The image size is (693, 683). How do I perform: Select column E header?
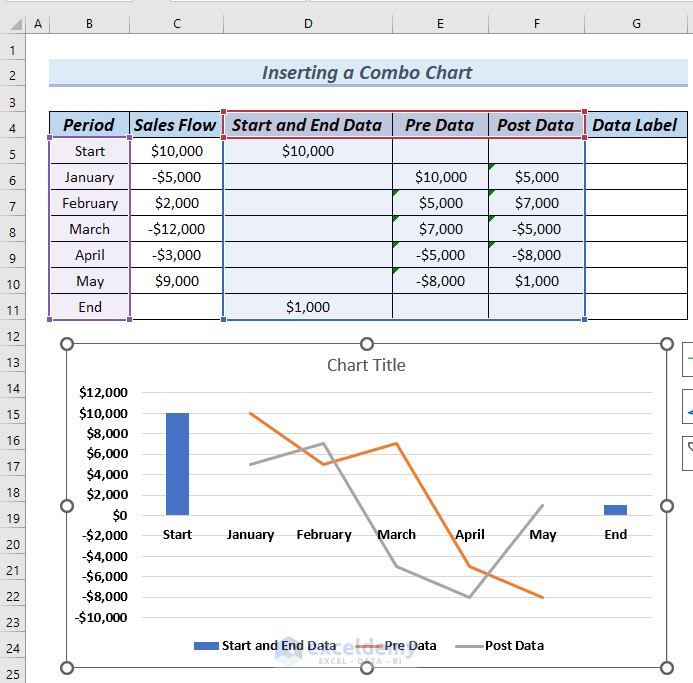coord(440,23)
